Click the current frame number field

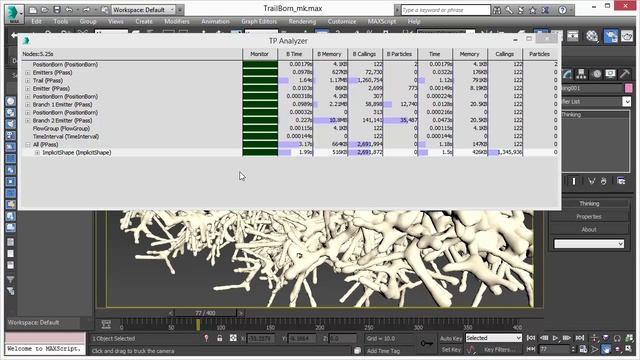tap(554, 349)
